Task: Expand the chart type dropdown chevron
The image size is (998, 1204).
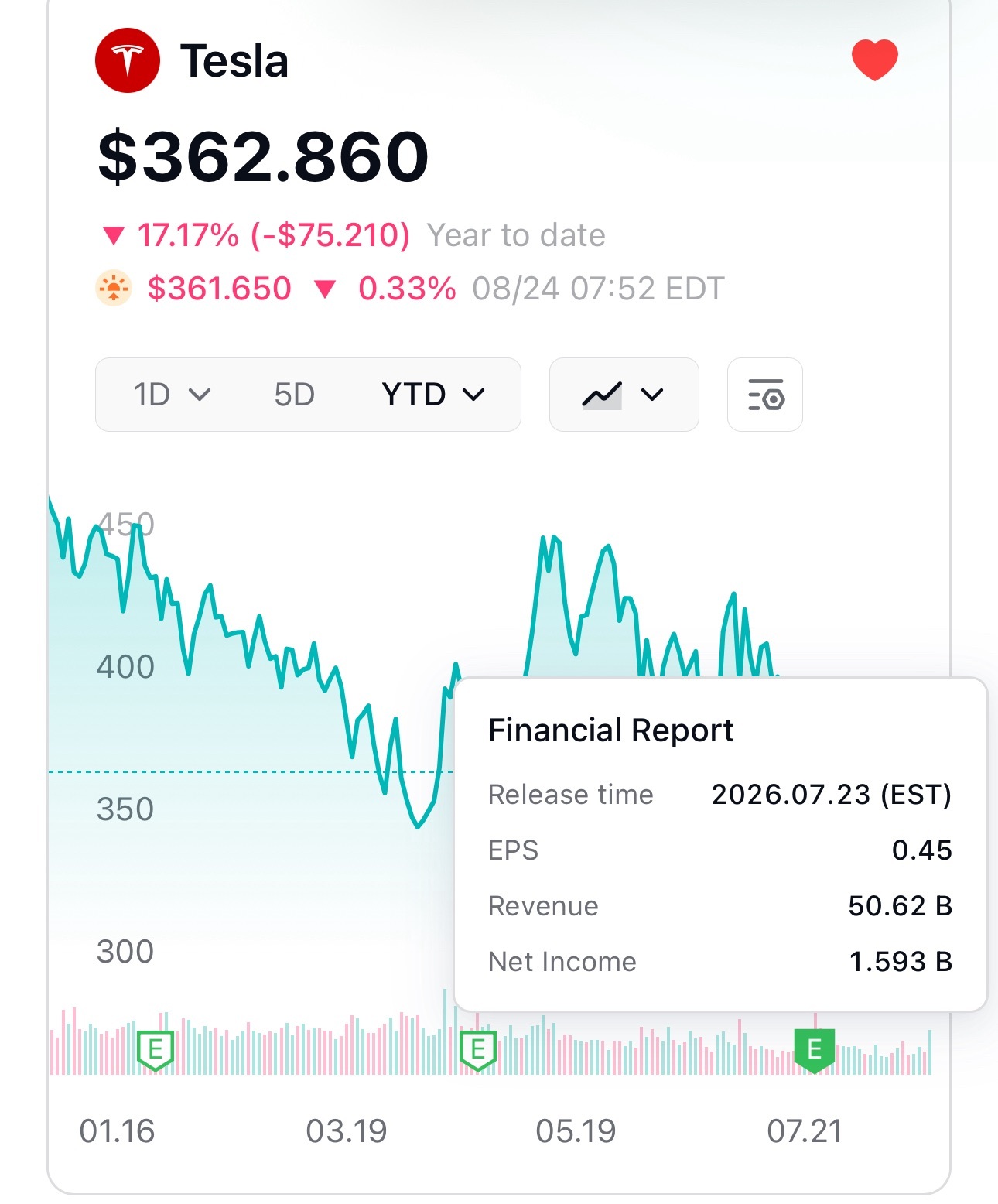Action: (652, 395)
